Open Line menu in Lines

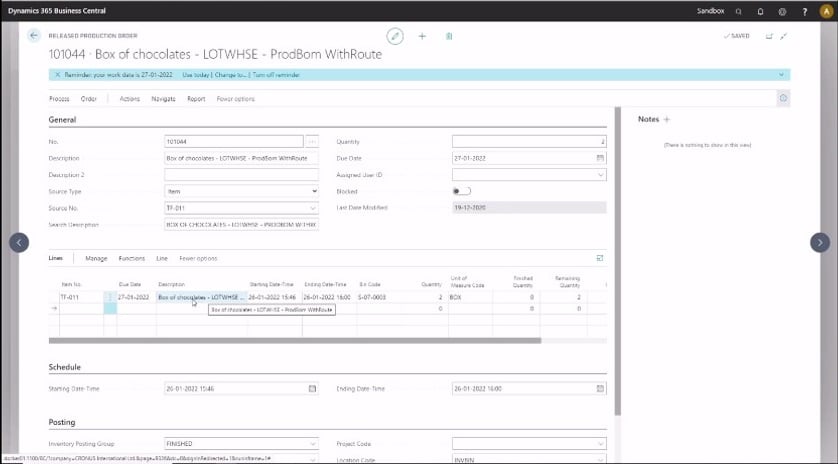click(162, 258)
